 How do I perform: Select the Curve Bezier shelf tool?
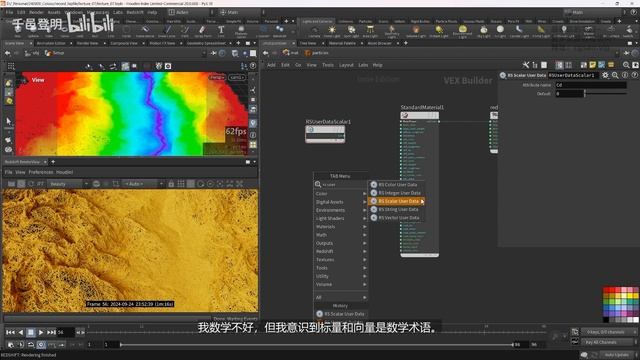tap(145, 31)
